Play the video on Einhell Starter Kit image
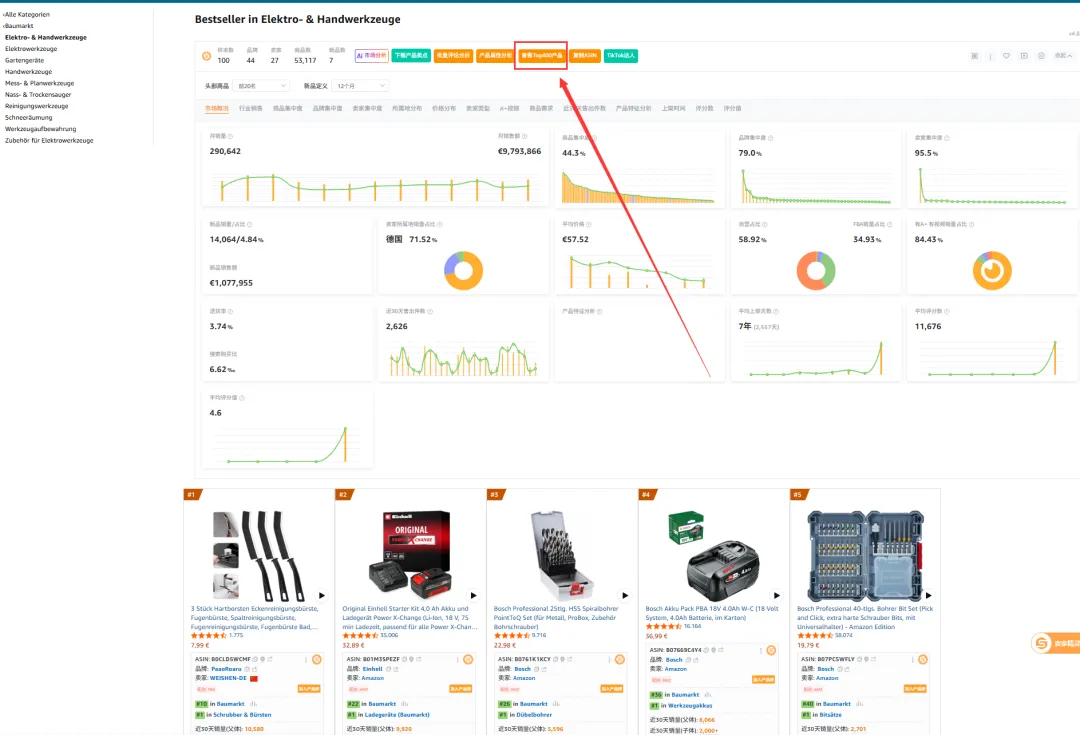 pos(473,595)
